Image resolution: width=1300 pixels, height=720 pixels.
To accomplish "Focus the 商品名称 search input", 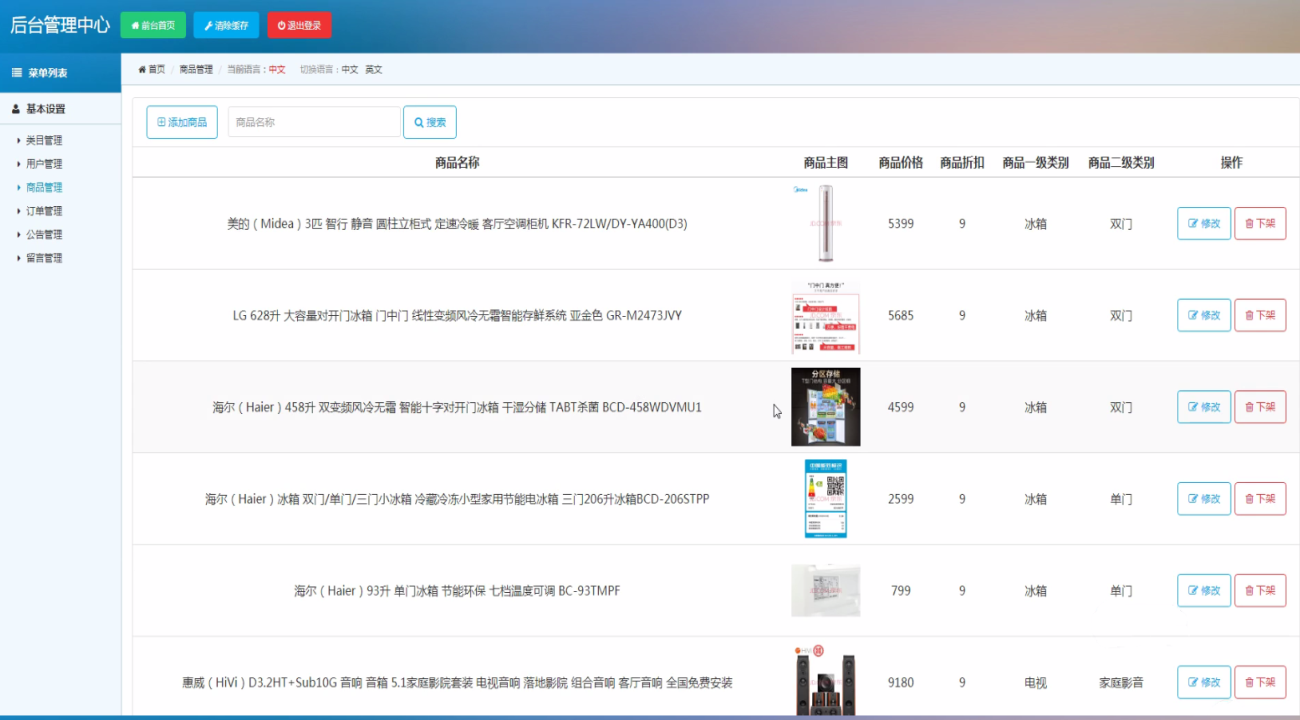I will click(314, 122).
